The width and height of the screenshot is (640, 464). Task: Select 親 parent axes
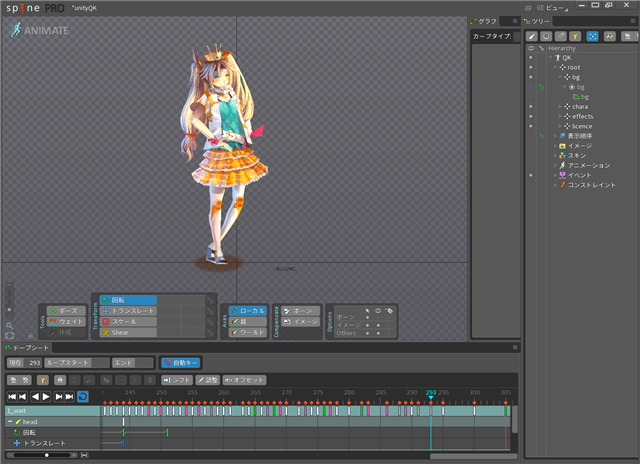pyautogui.click(x=248, y=322)
